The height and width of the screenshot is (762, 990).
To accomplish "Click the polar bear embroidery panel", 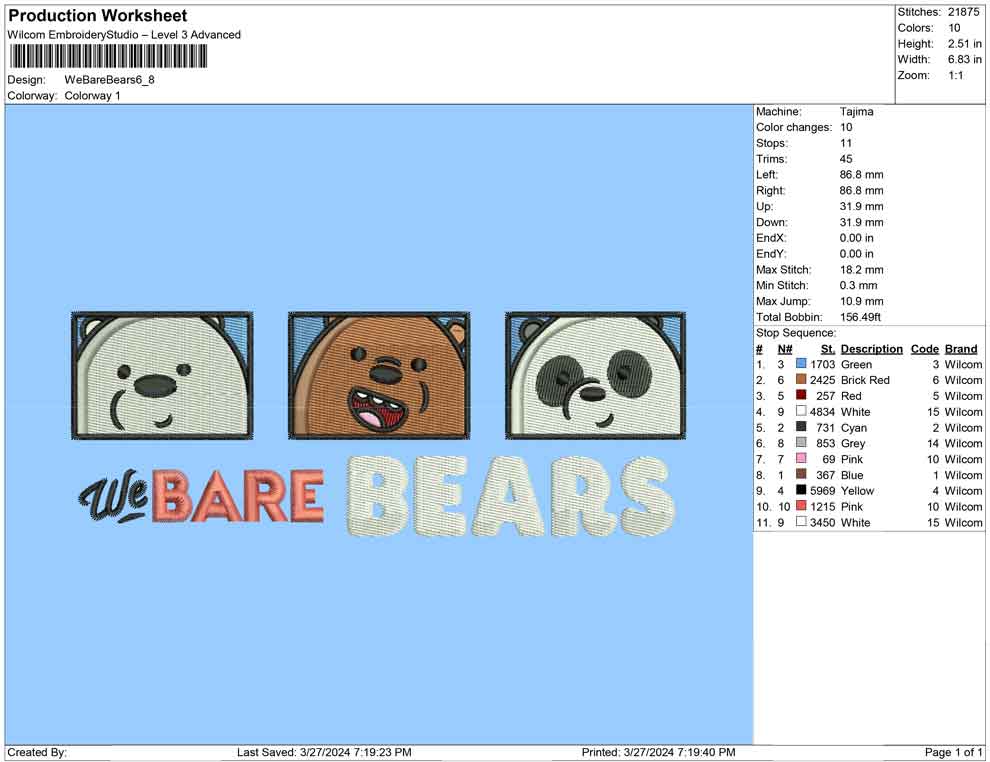I will pos(162,375).
